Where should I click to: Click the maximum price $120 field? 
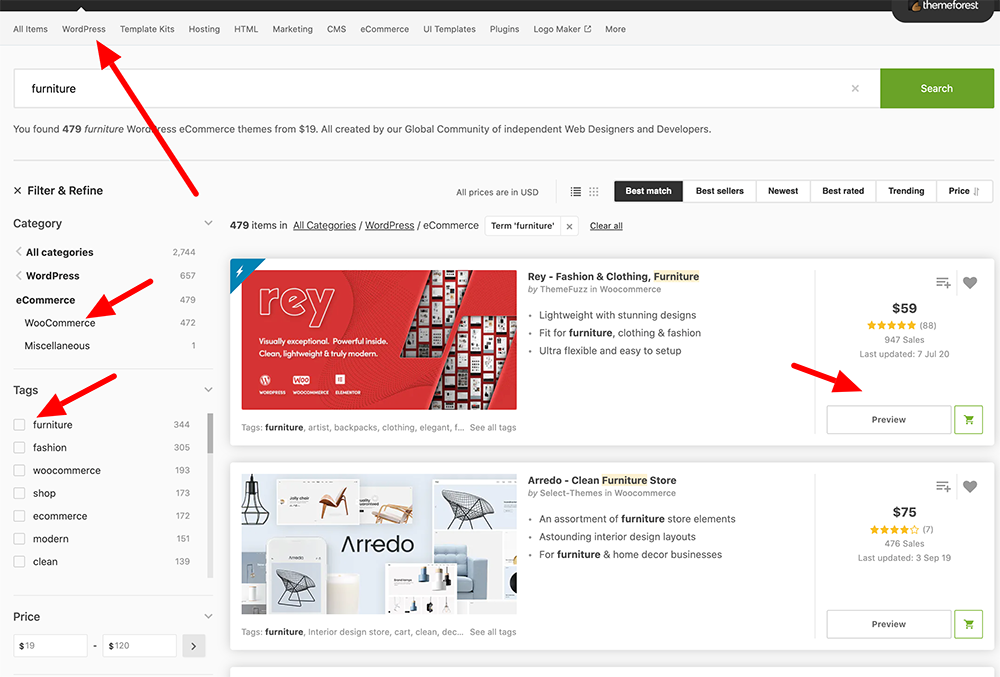pos(140,646)
